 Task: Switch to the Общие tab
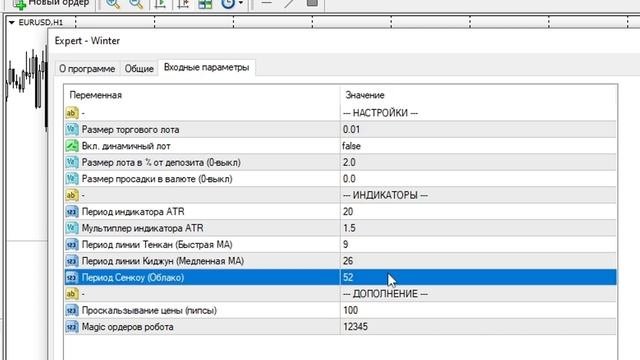(x=139, y=69)
